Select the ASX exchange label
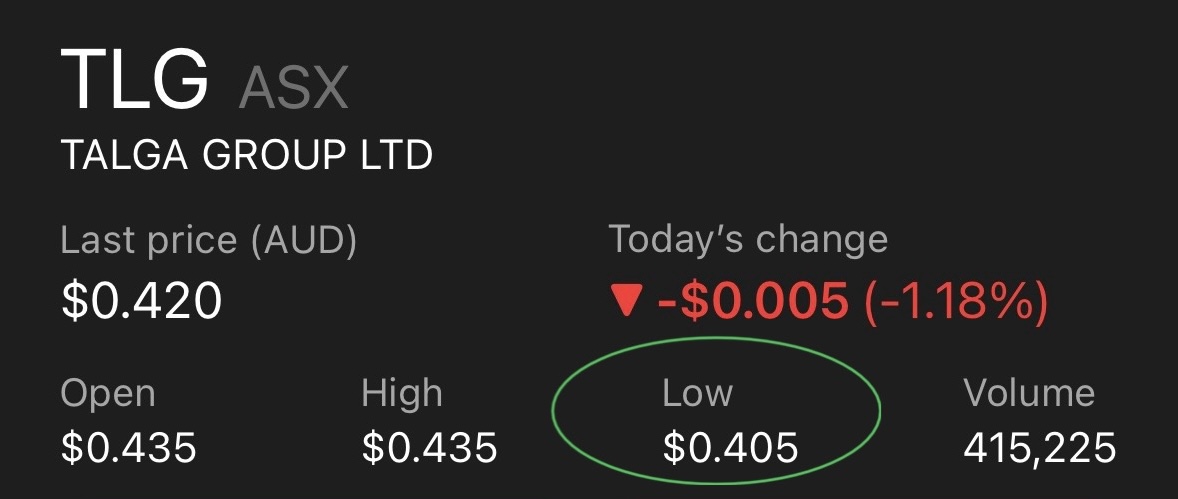Viewport: 1178px width, 499px height. [293, 89]
